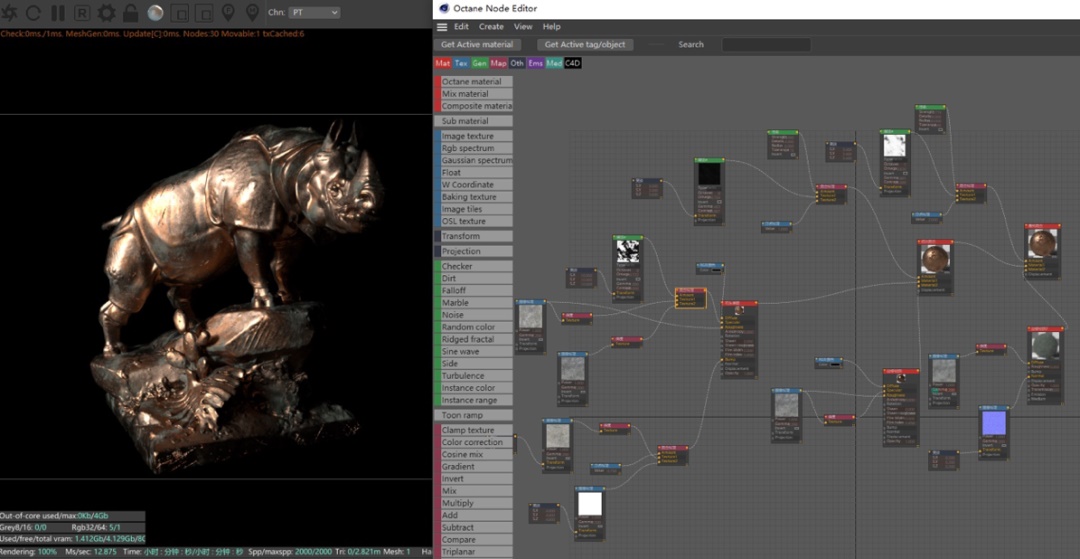Screen dimensions: 1080x559
Task: Click the material picker pin icon
Action: (x=252, y=13)
